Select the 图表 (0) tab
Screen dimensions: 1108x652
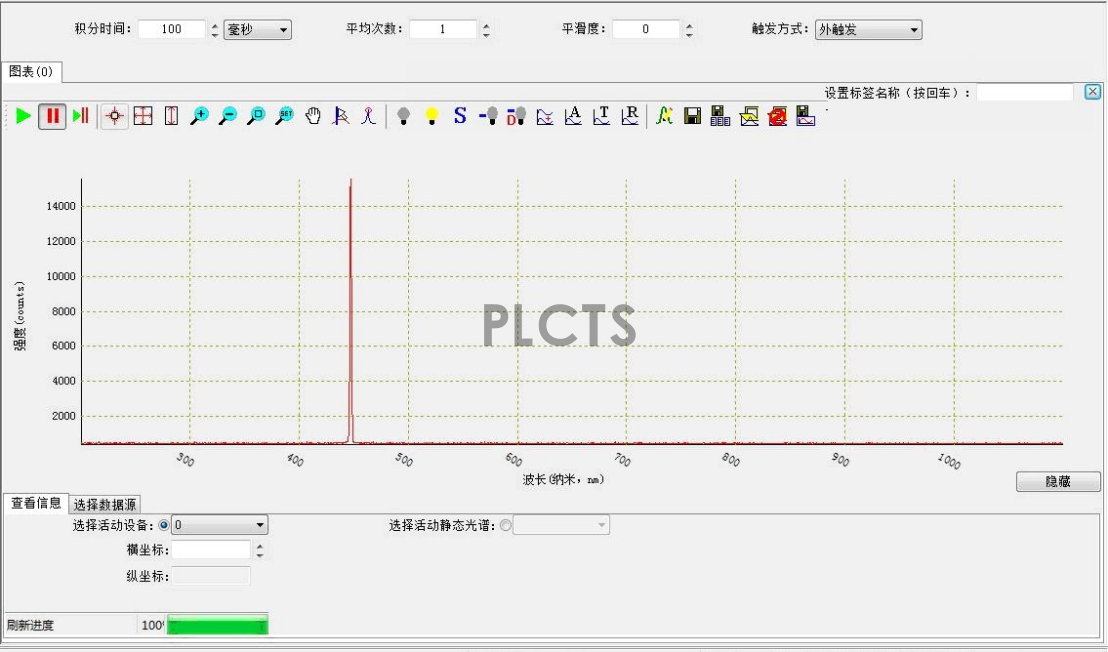(31, 71)
